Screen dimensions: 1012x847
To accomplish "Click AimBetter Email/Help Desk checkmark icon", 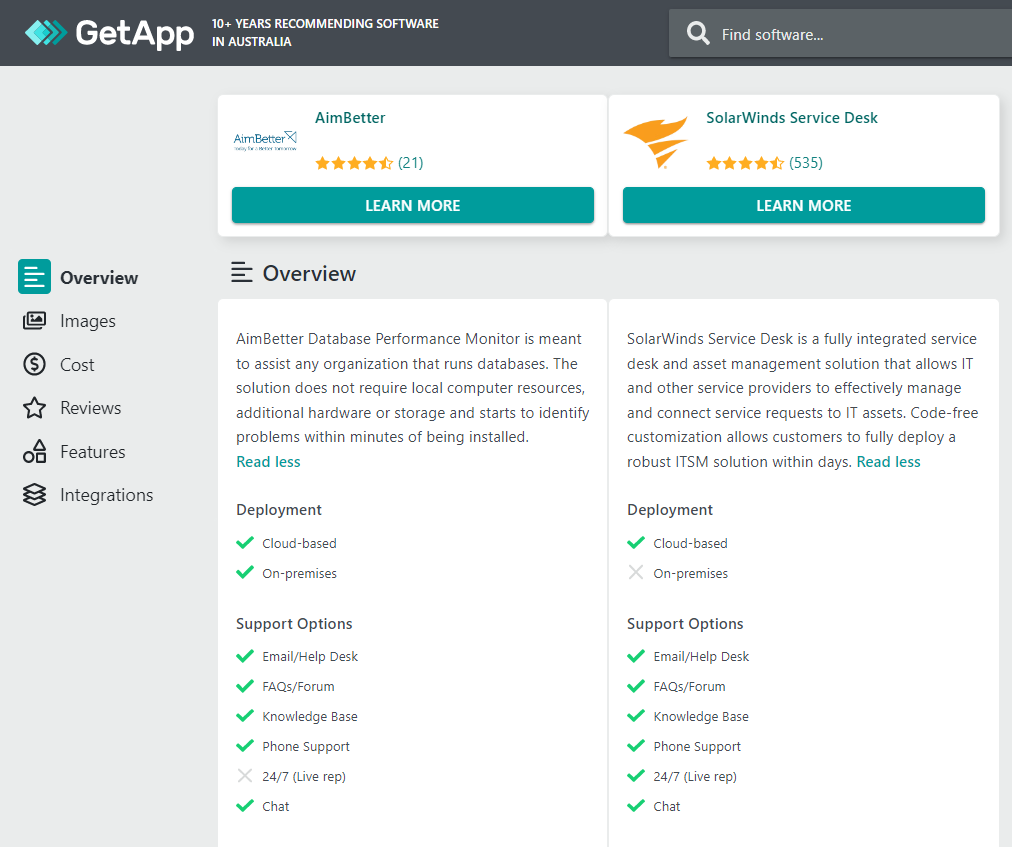I will (245, 657).
